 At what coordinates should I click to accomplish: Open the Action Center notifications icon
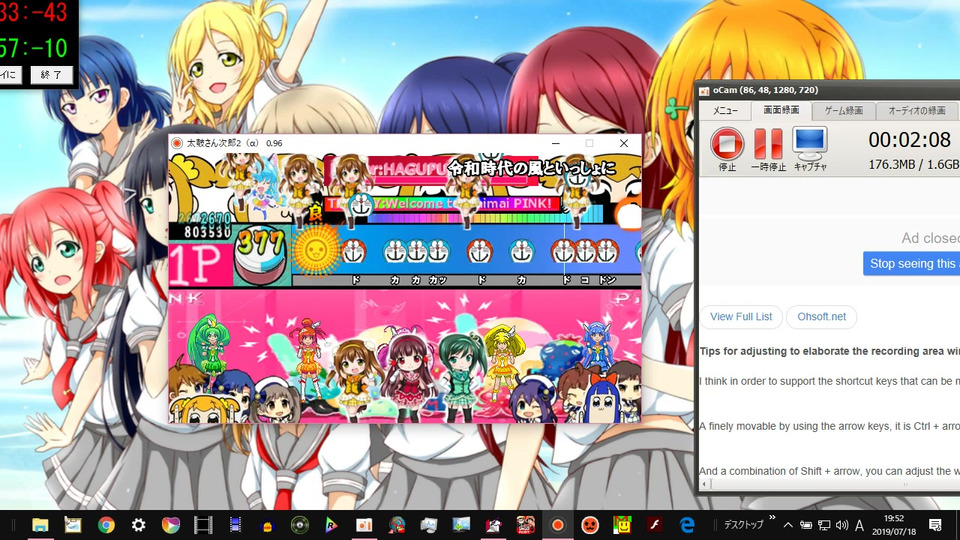point(935,525)
